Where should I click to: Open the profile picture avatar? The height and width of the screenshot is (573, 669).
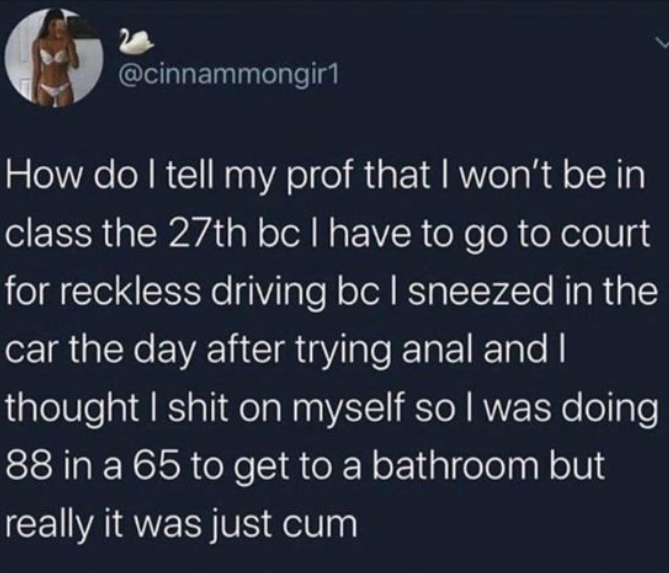(54, 56)
